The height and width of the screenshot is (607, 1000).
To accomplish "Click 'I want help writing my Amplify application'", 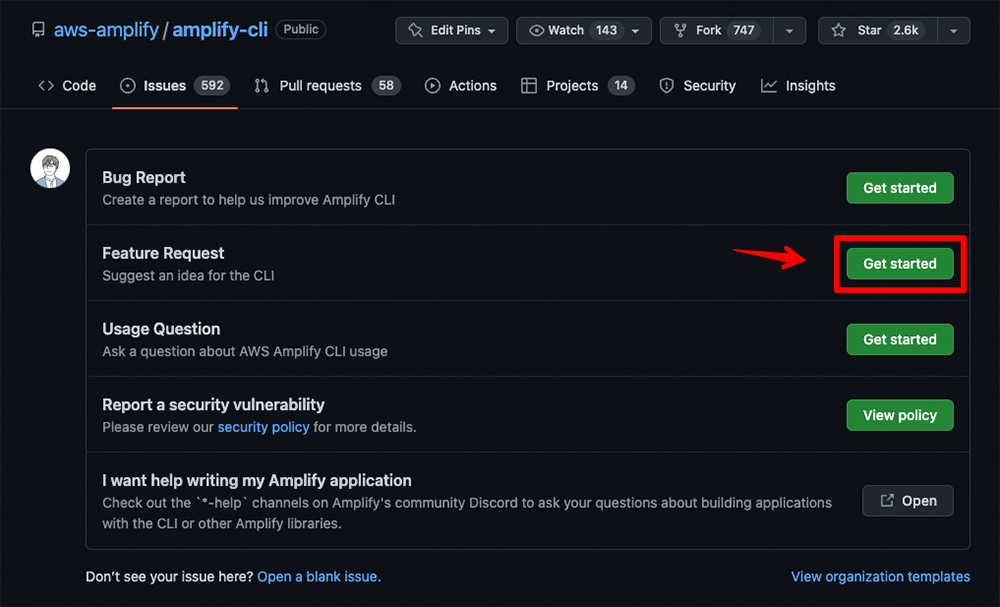I will [x=257, y=480].
